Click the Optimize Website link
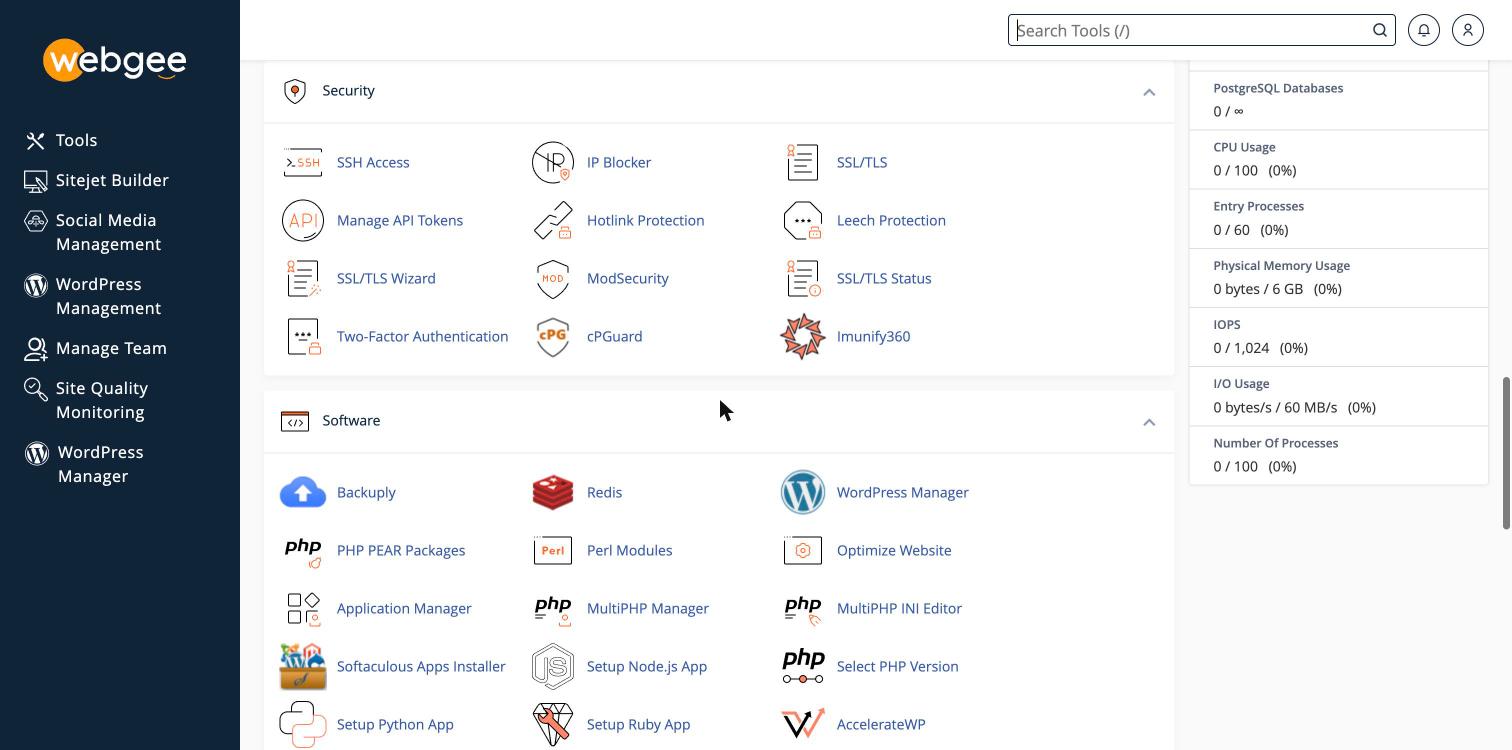 click(894, 550)
